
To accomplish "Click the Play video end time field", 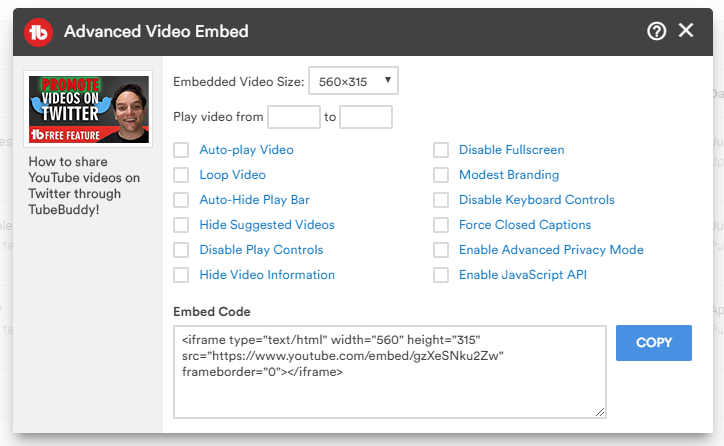I will click(366, 117).
